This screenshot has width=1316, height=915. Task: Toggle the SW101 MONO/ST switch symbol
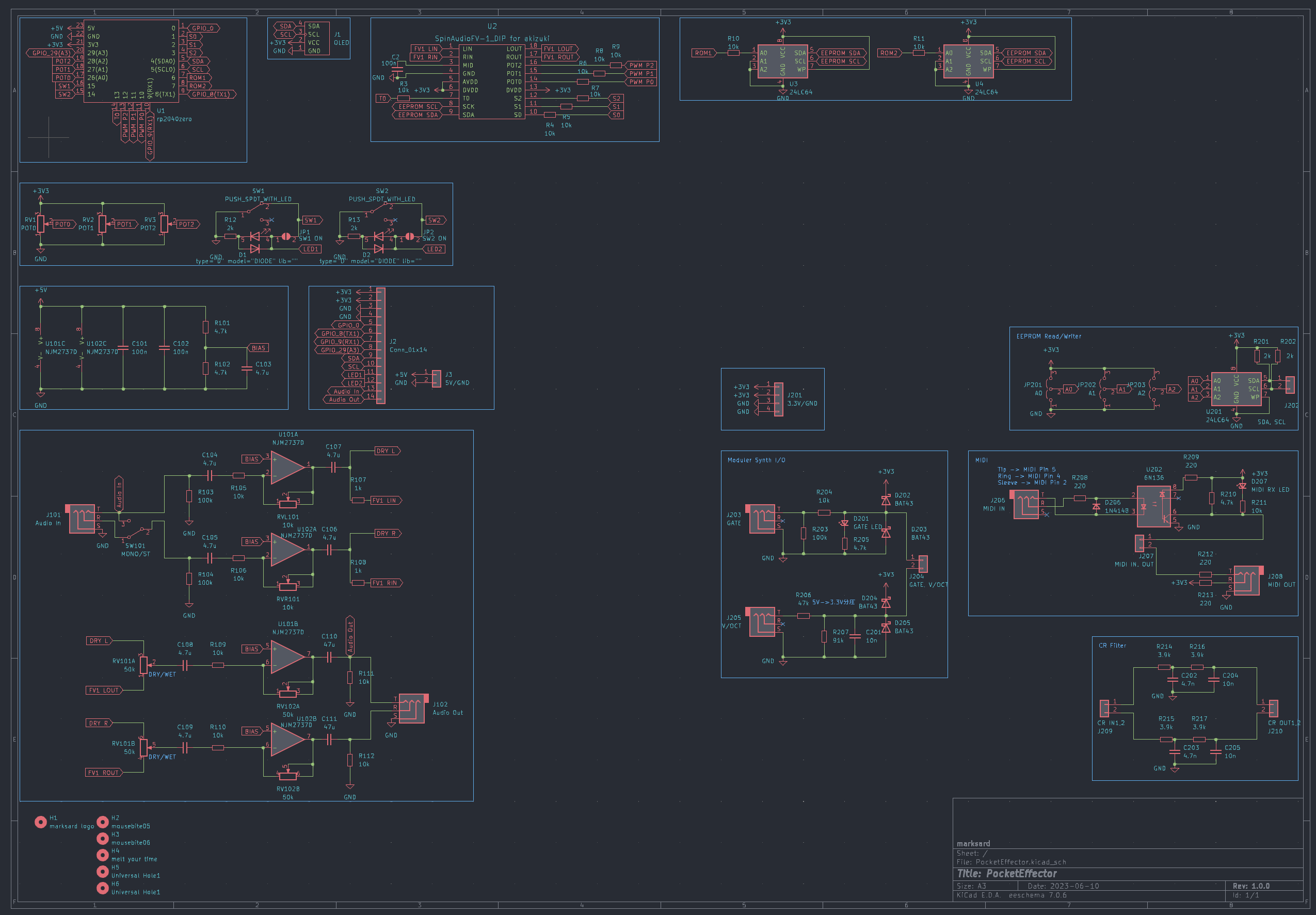point(135,533)
